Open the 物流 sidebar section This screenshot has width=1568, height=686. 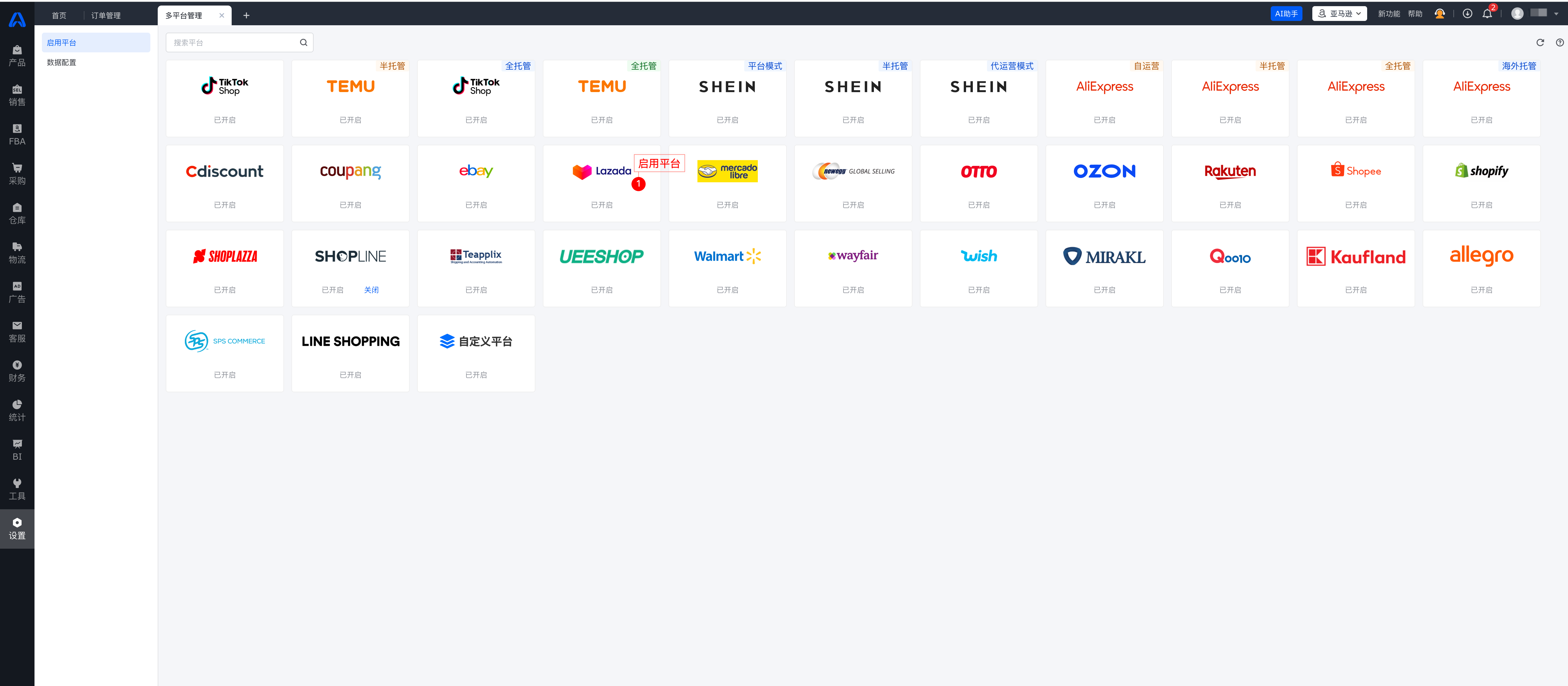click(17, 253)
